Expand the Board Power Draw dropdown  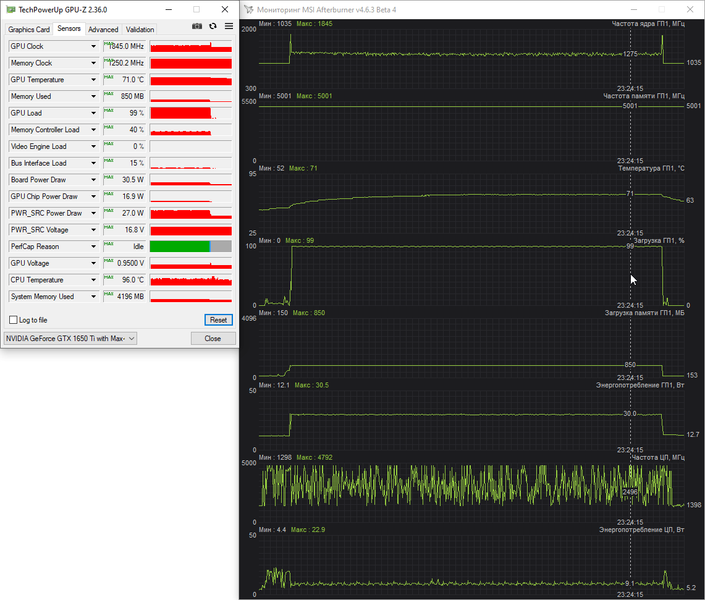point(94,180)
